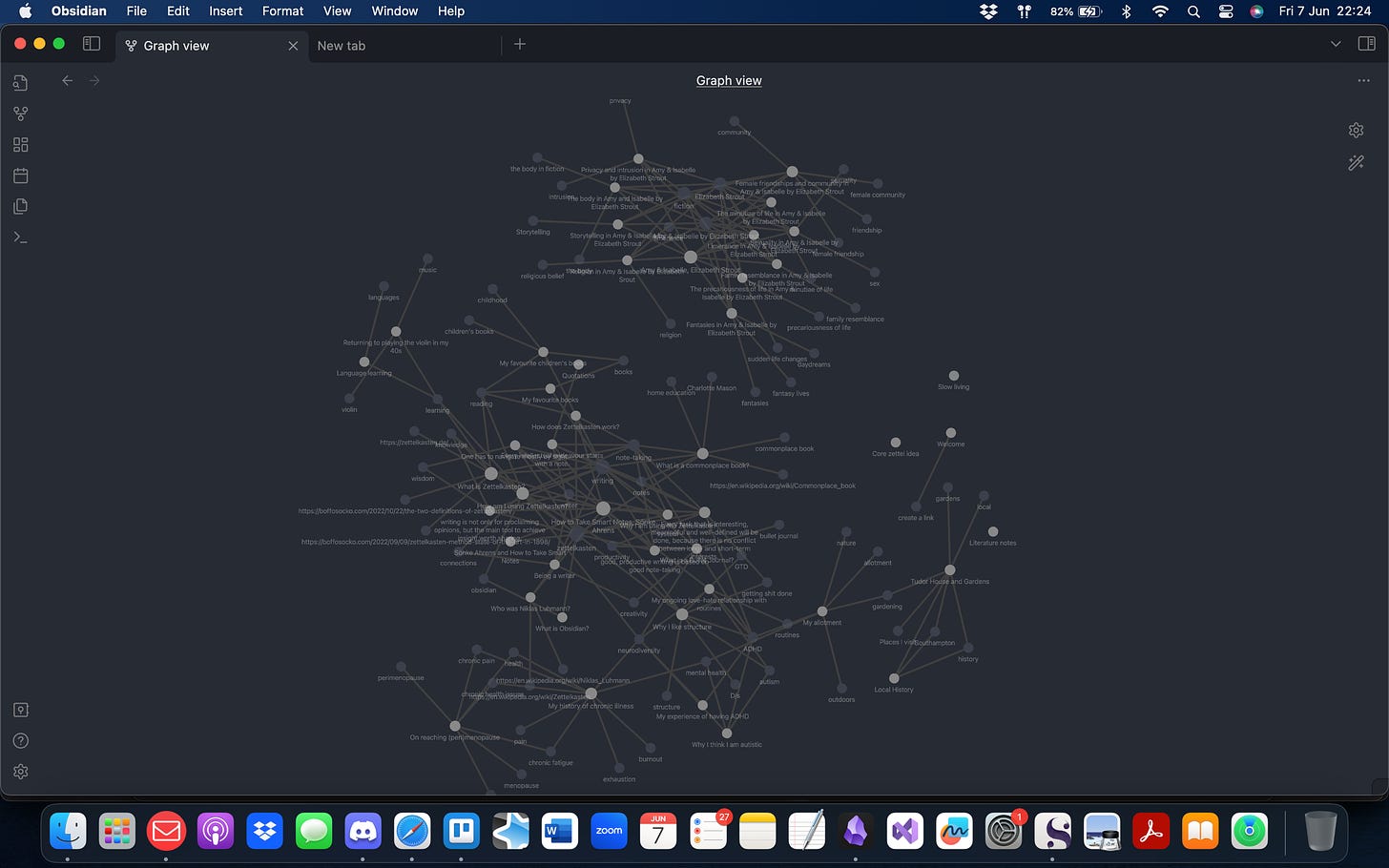This screenshot has height=868, width=1389.
Task: Open the command palette ribbon icon
Action: tap(20, 237)
